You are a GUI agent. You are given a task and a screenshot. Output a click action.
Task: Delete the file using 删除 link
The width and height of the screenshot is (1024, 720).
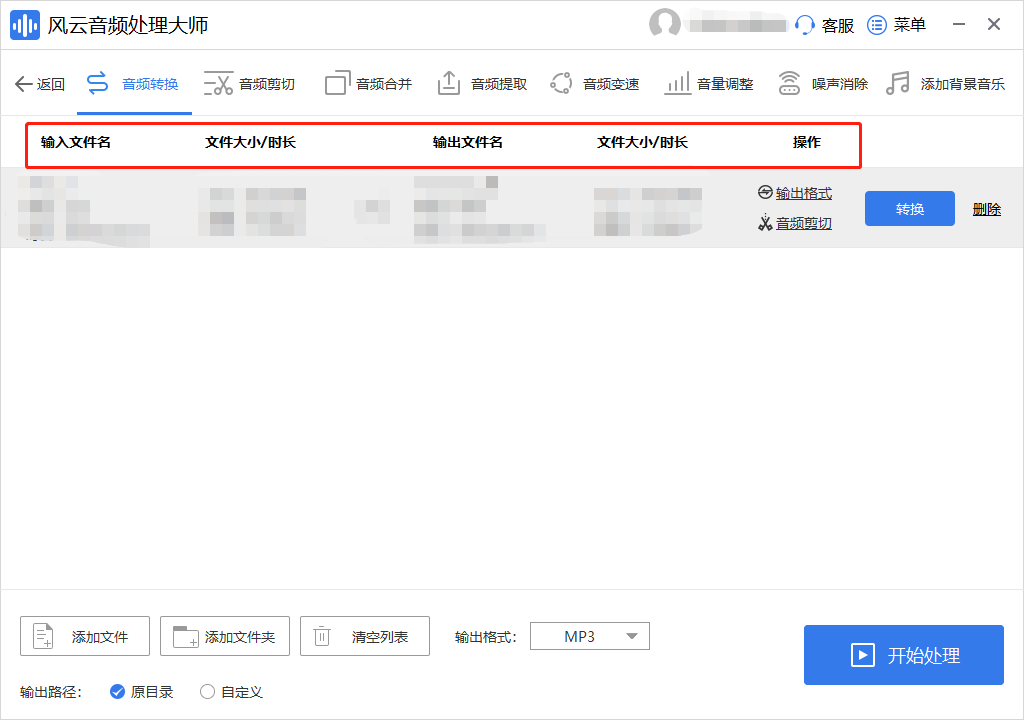(986, 209)
